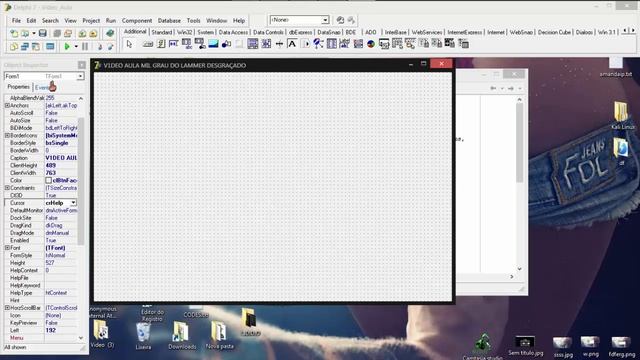Switch to the Properties tab
The image size is (640, 360).
pos(18,87)
